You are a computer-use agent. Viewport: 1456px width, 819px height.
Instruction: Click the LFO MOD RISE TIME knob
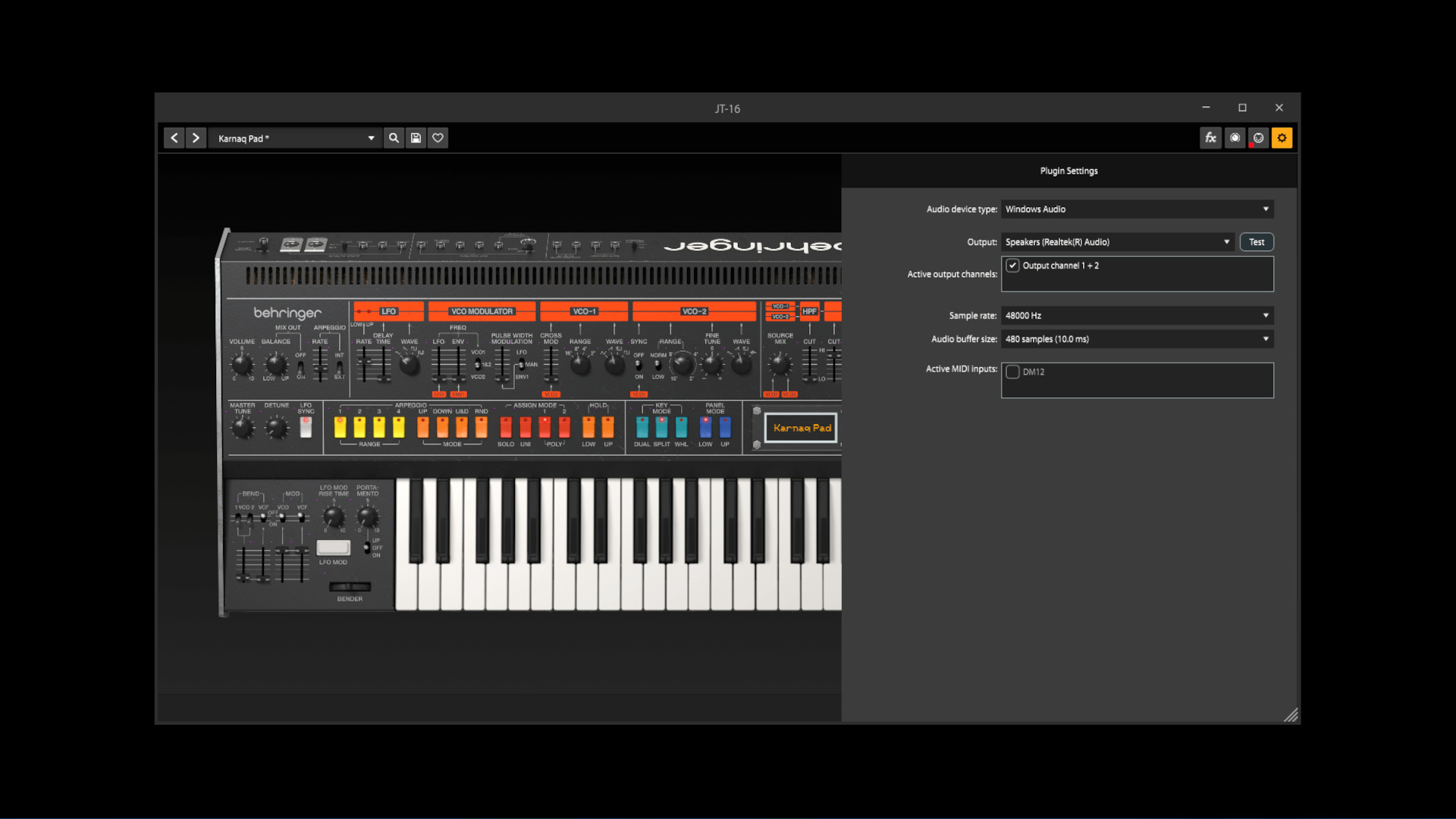coord(334,518)
